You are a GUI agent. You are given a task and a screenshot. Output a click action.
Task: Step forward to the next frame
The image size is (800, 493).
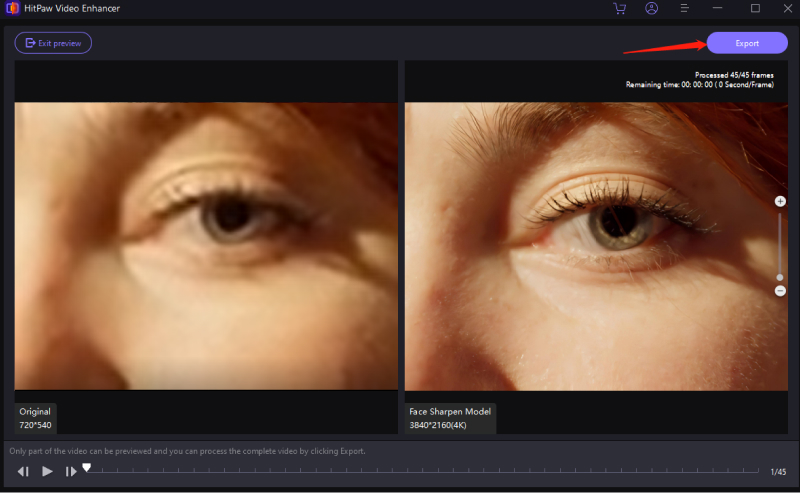coord(71,471)
